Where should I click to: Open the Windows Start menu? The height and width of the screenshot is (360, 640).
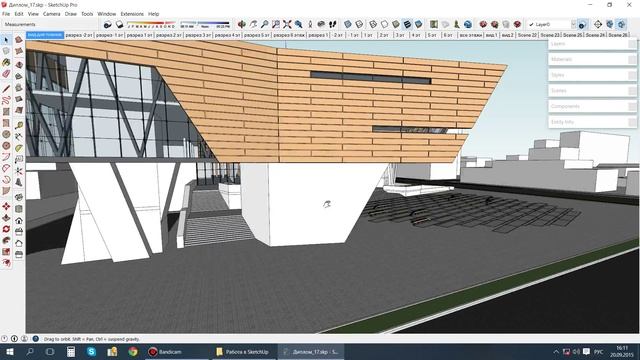pyautogui.click(x=10, y=352)
